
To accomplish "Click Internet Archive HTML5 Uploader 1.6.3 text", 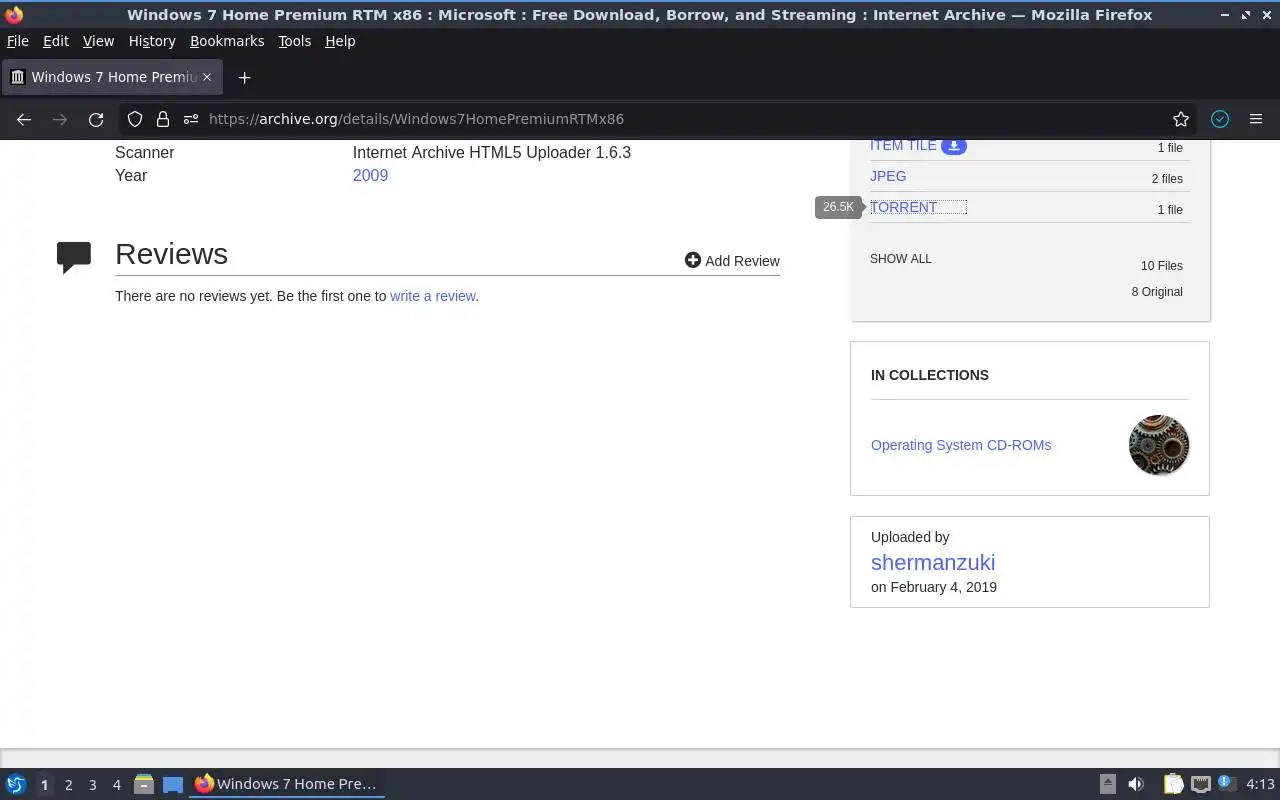I will (492, 153).
